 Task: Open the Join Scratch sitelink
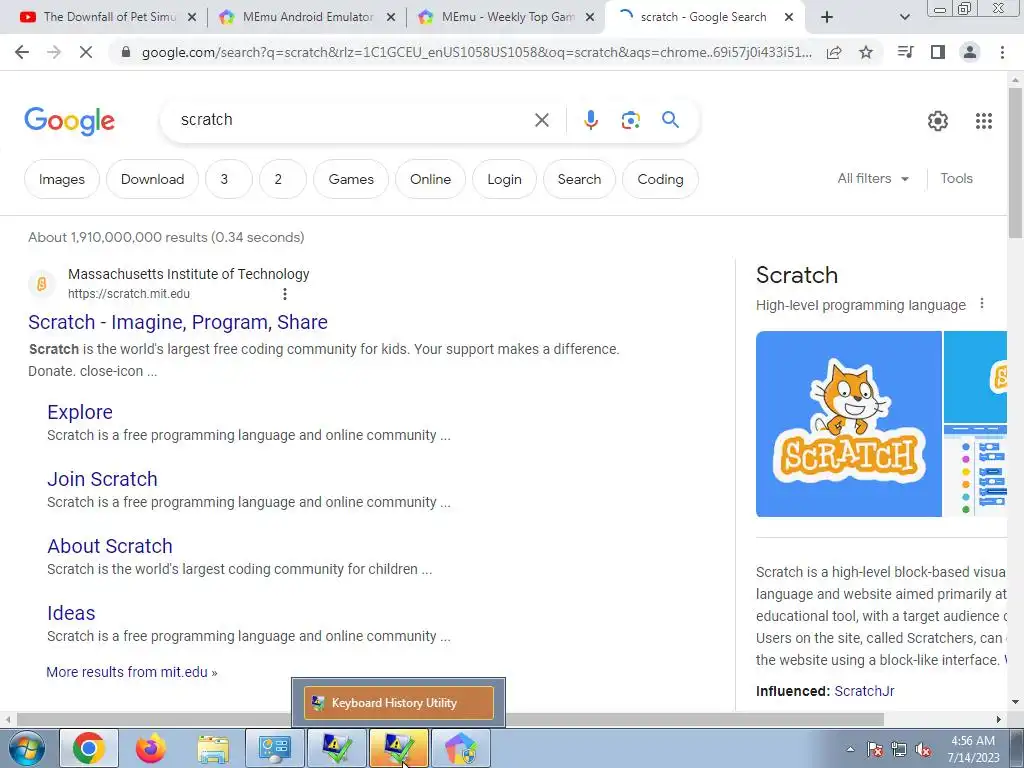(102, 479)
